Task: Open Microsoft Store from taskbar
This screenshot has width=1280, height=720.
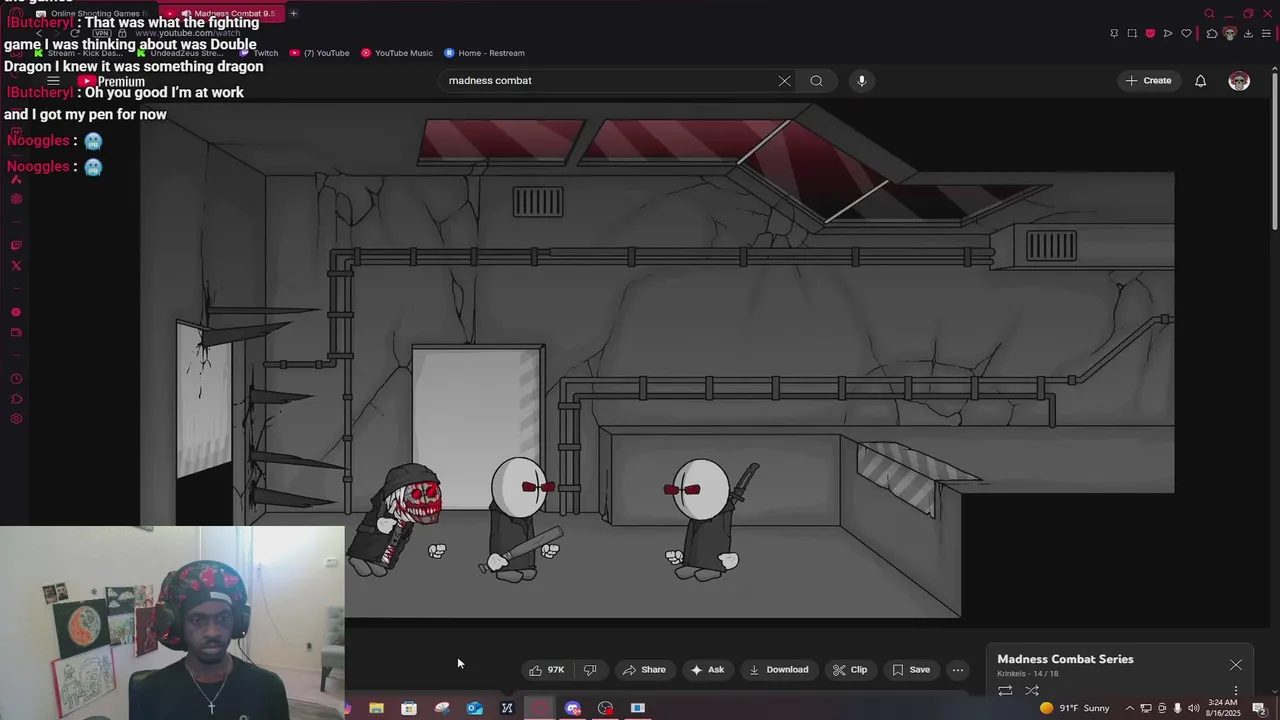Action: [x=409, y=708]
